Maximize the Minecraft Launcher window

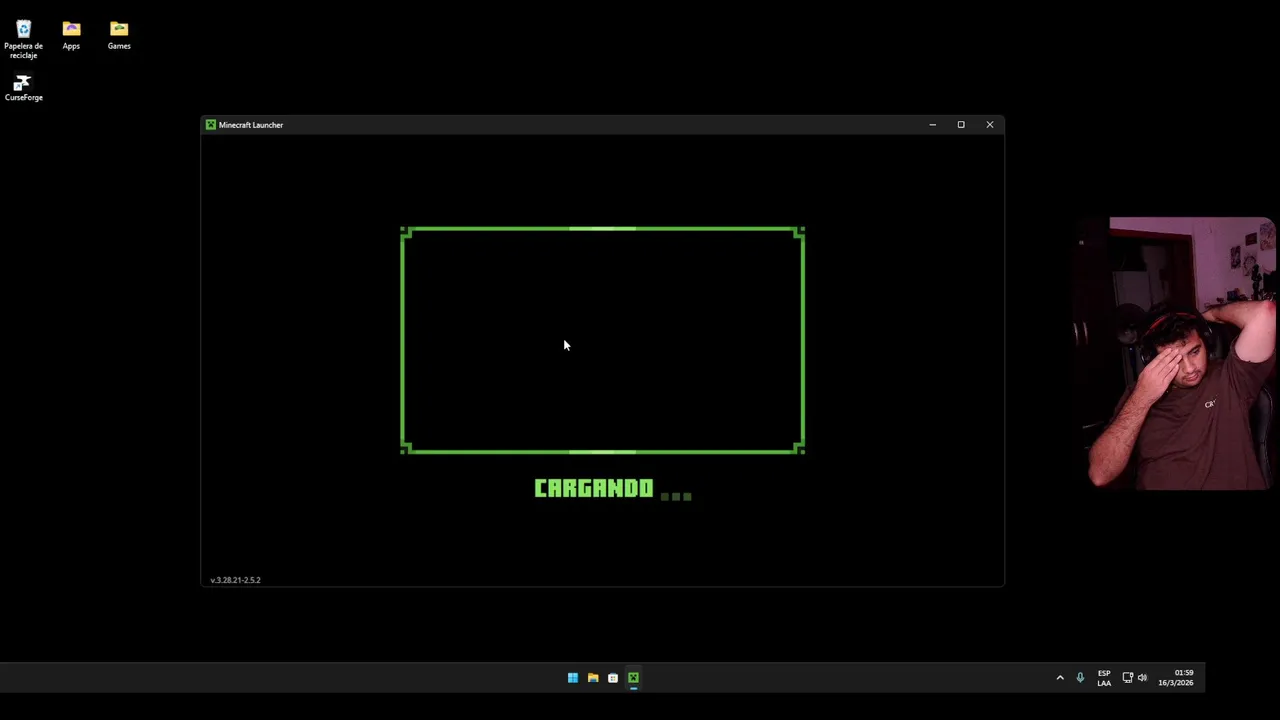pos(961,125)
